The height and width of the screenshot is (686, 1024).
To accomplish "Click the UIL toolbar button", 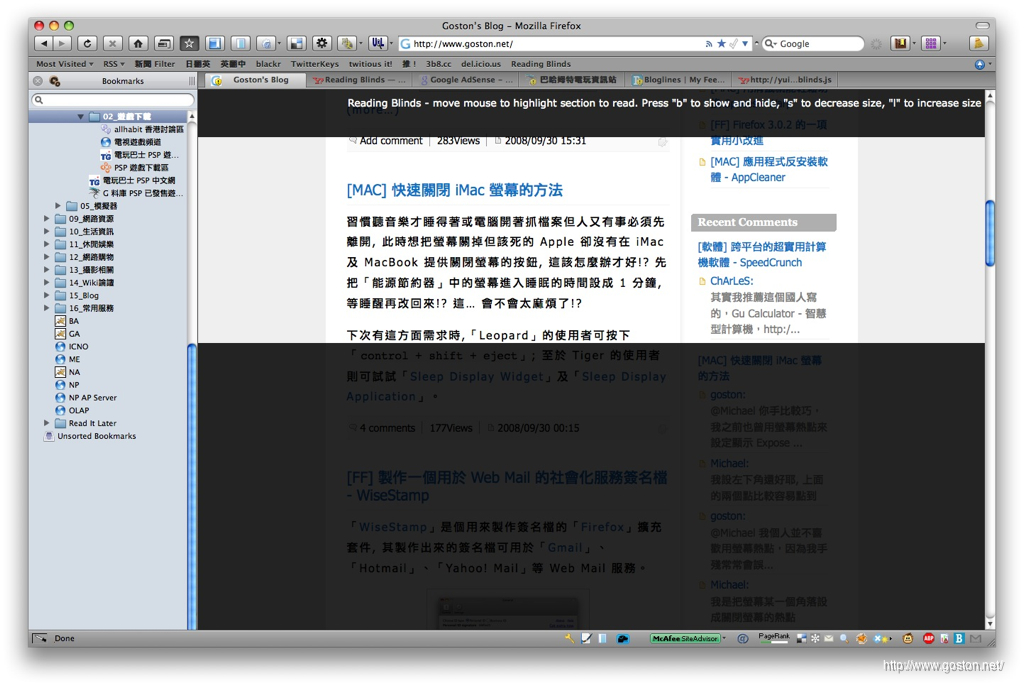I will pos(377,44).
